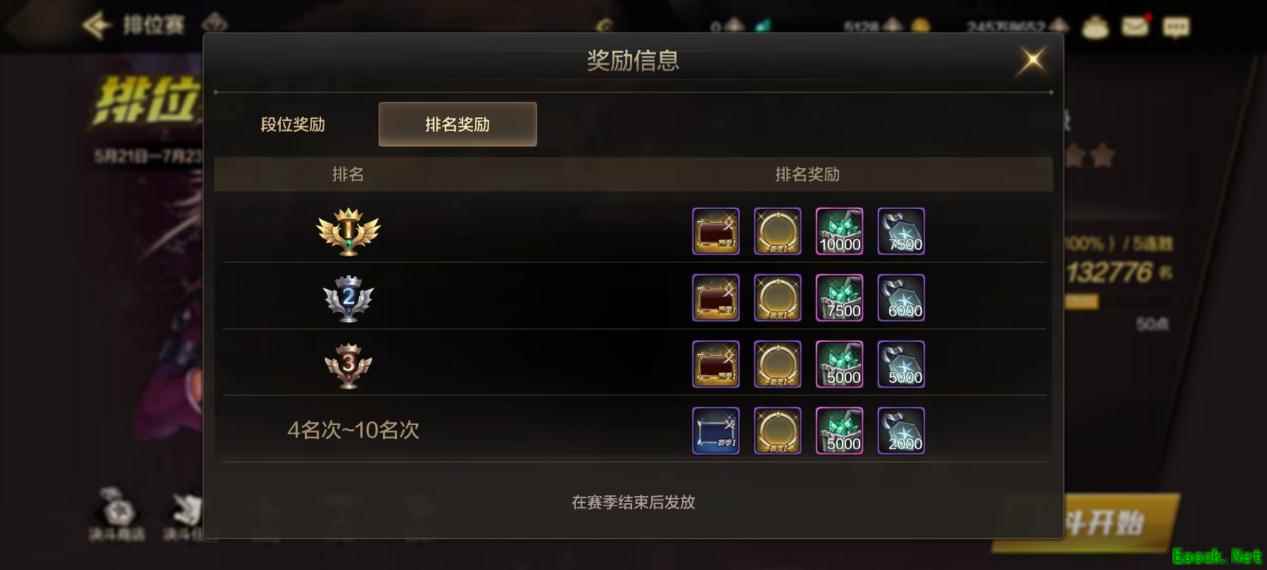Screen dimensions: 1267x570
Task: Open the chat bubble icon in top bar
Action: pos(1176,26)
